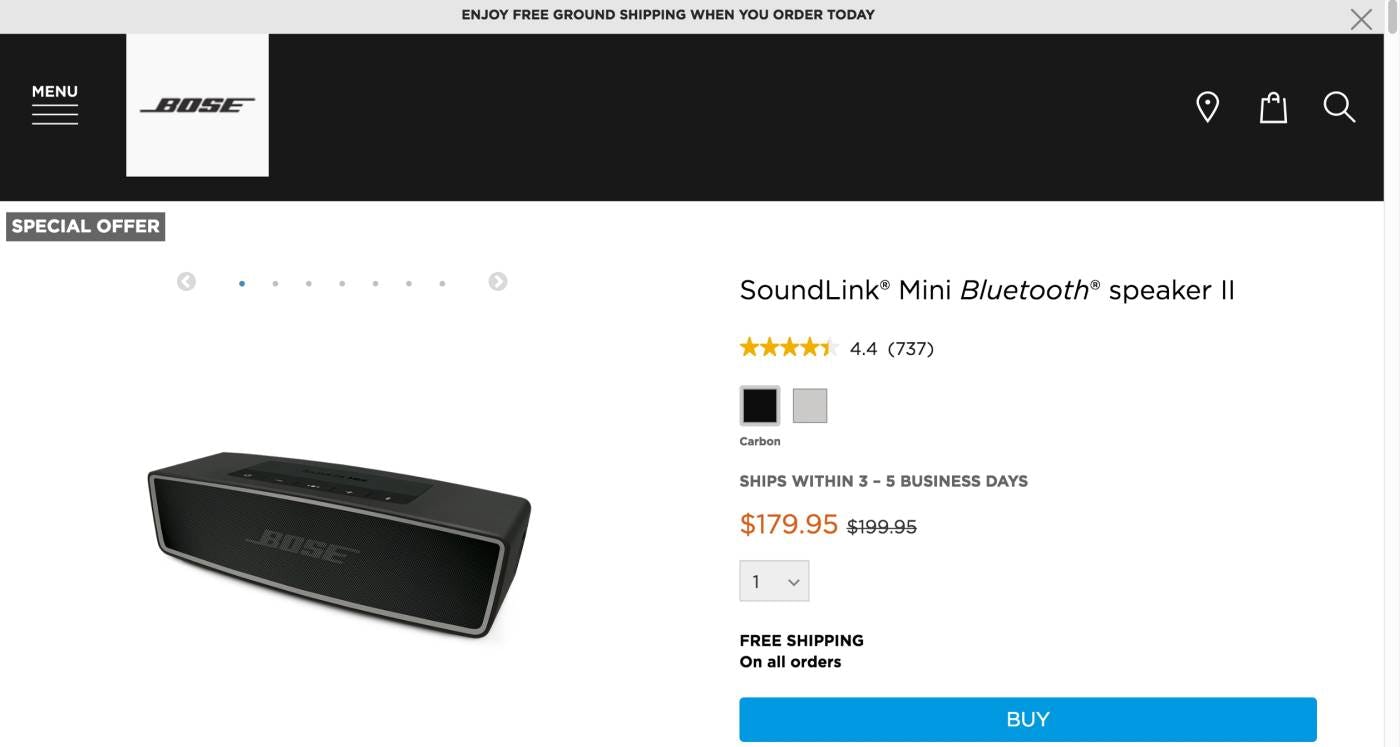Dismiss the free shipping banner
Image resolution: width=1400 pixels, height=747 pixels.
[1361, 19]
